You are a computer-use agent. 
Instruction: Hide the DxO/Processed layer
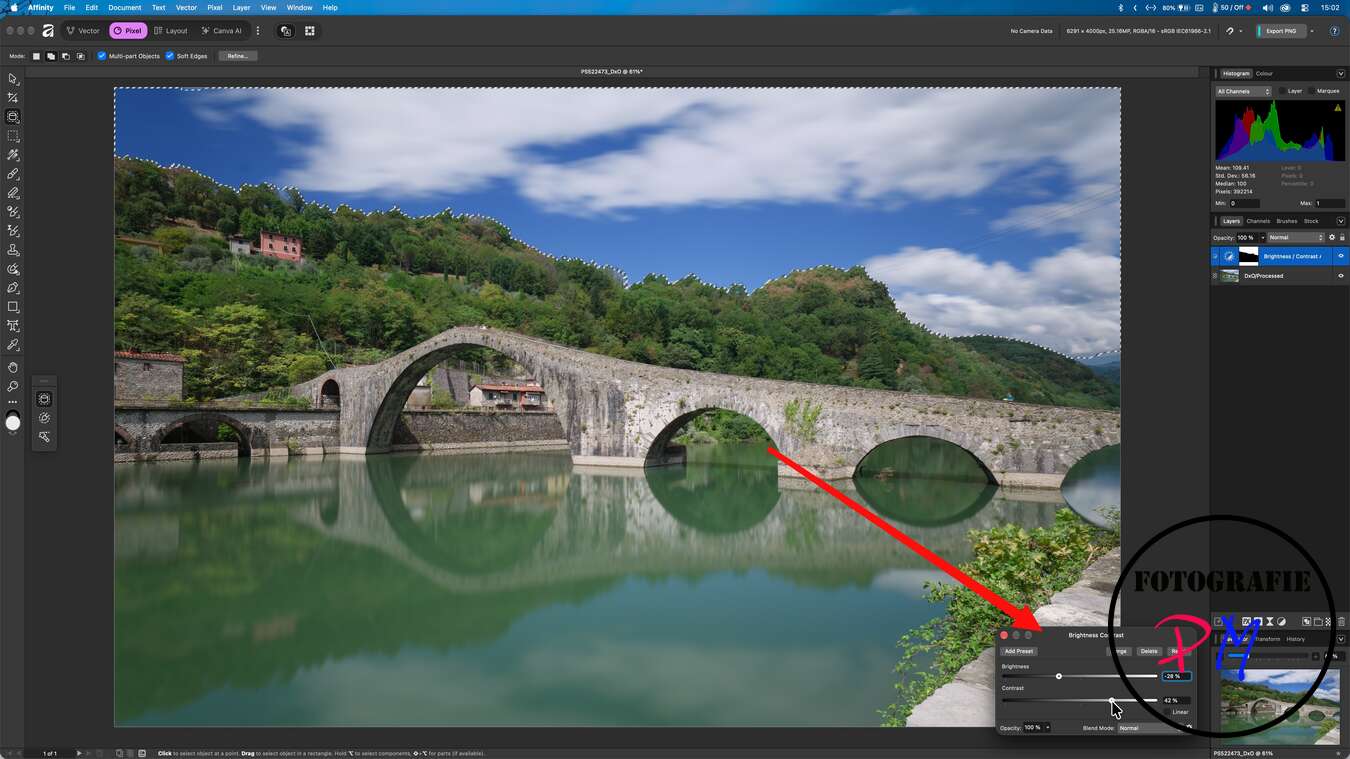coord(1341,275)
